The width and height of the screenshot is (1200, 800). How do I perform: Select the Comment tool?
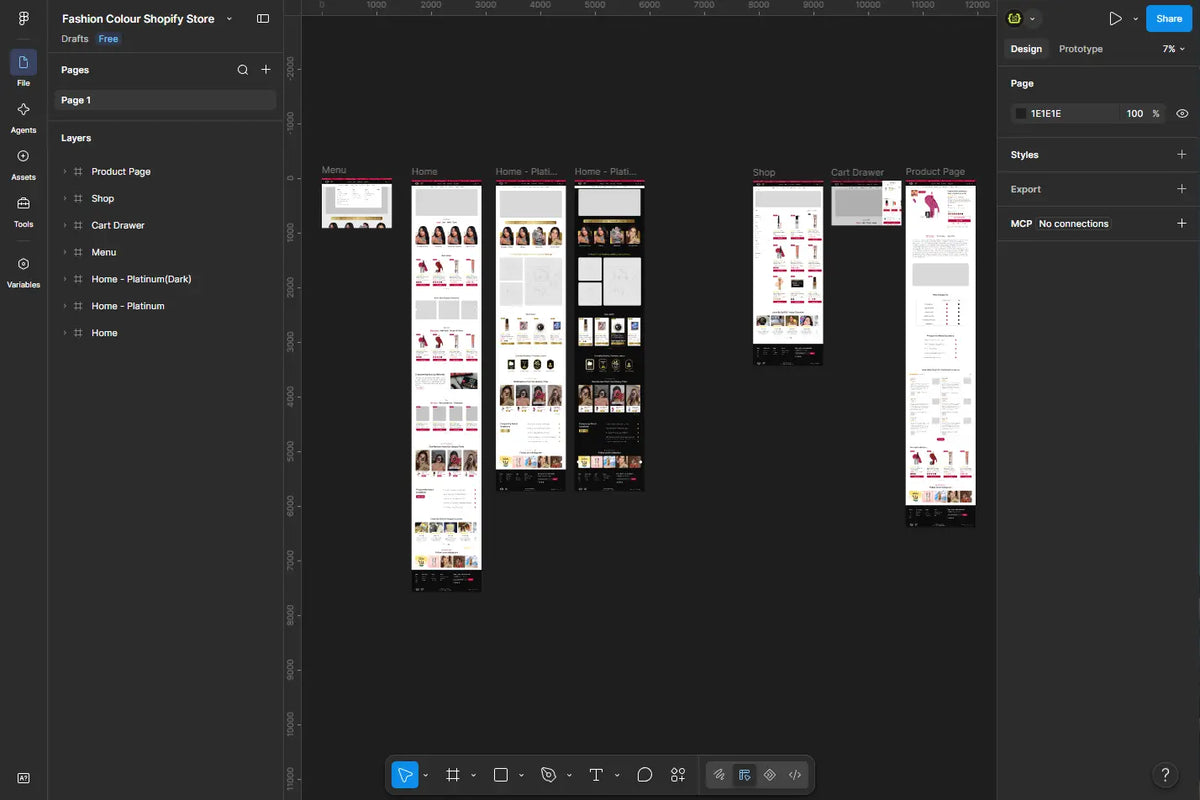(x=645, y=775)
